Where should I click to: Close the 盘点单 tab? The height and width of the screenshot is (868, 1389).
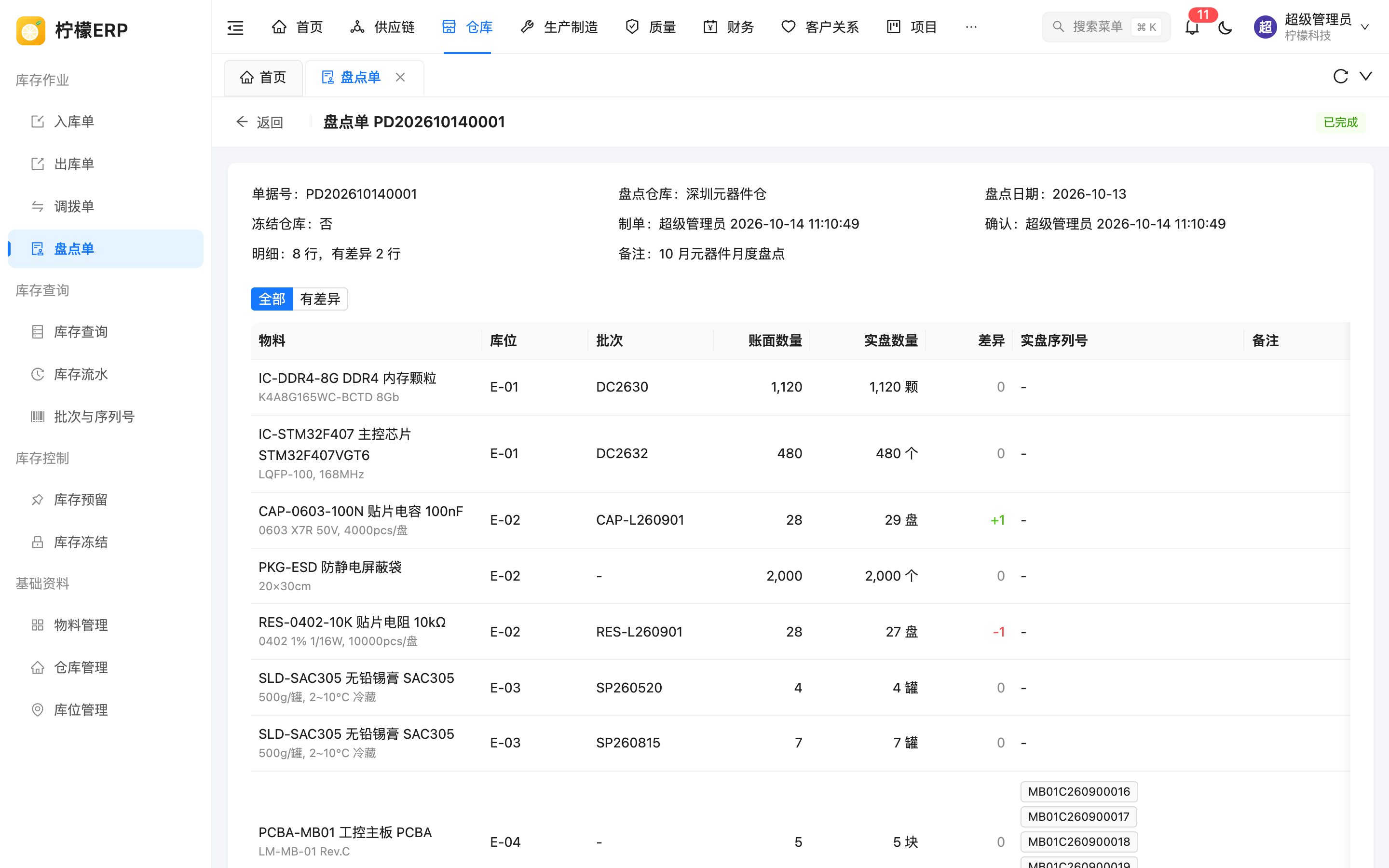coord(400,77)
